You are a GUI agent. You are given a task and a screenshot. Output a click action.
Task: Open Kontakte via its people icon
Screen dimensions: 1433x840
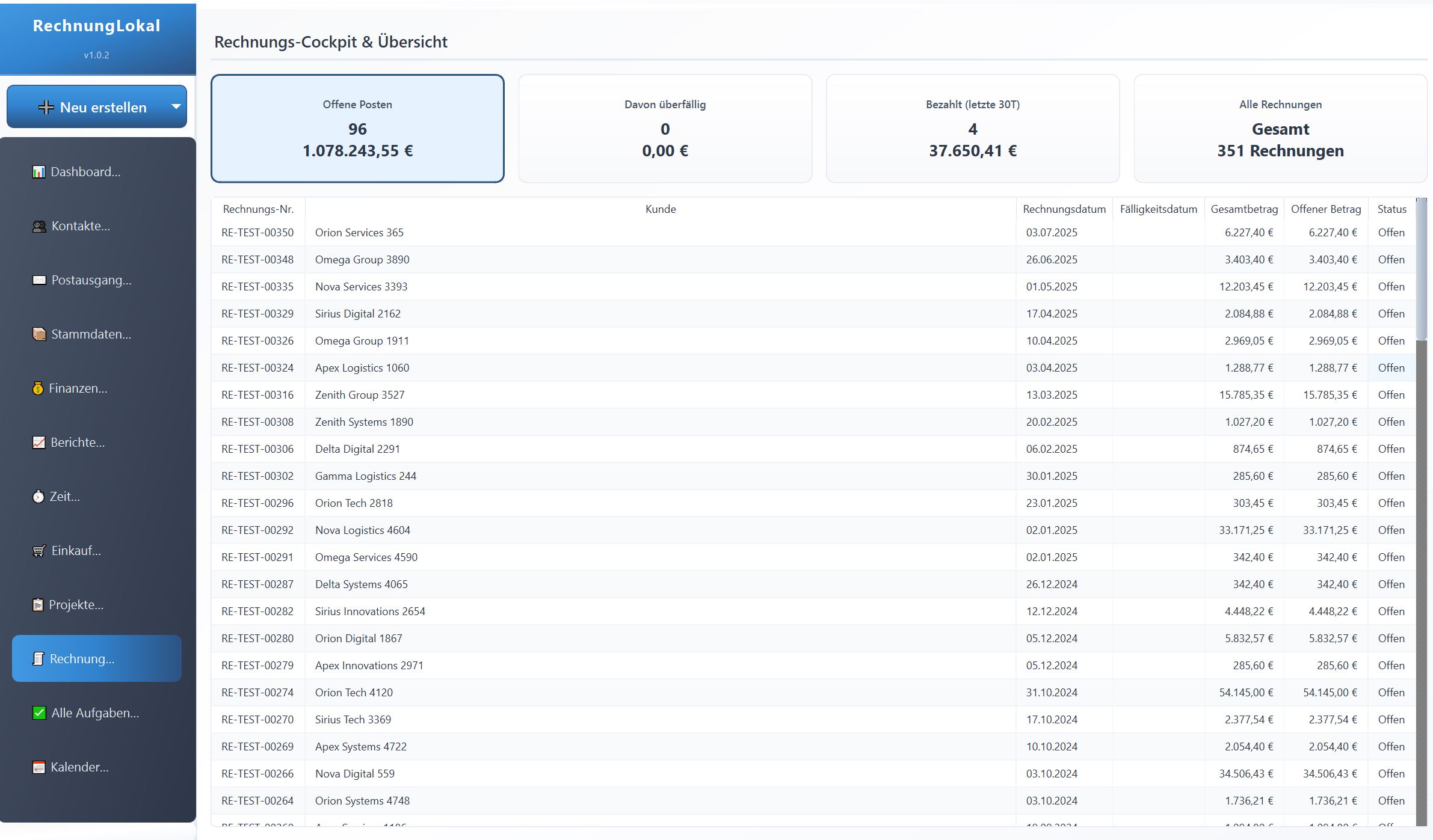[39, 227]
